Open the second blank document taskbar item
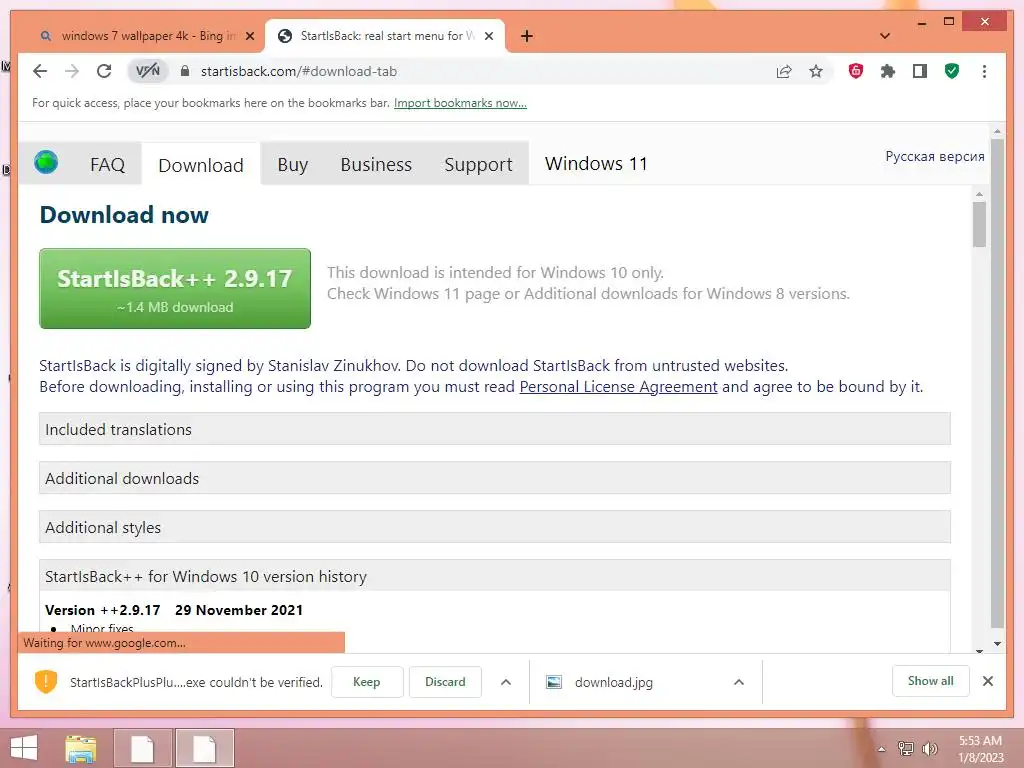1024x768 pixels. point(204,748)
